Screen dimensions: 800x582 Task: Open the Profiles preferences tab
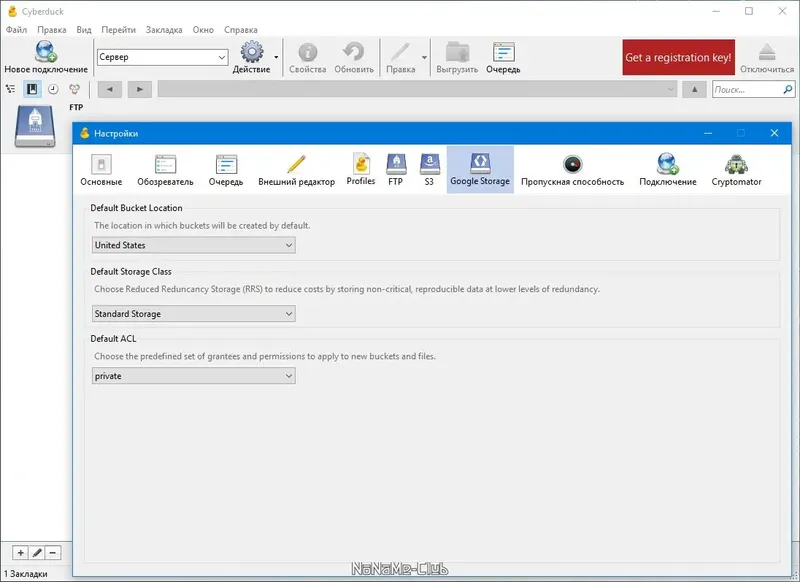click(361, 170)
